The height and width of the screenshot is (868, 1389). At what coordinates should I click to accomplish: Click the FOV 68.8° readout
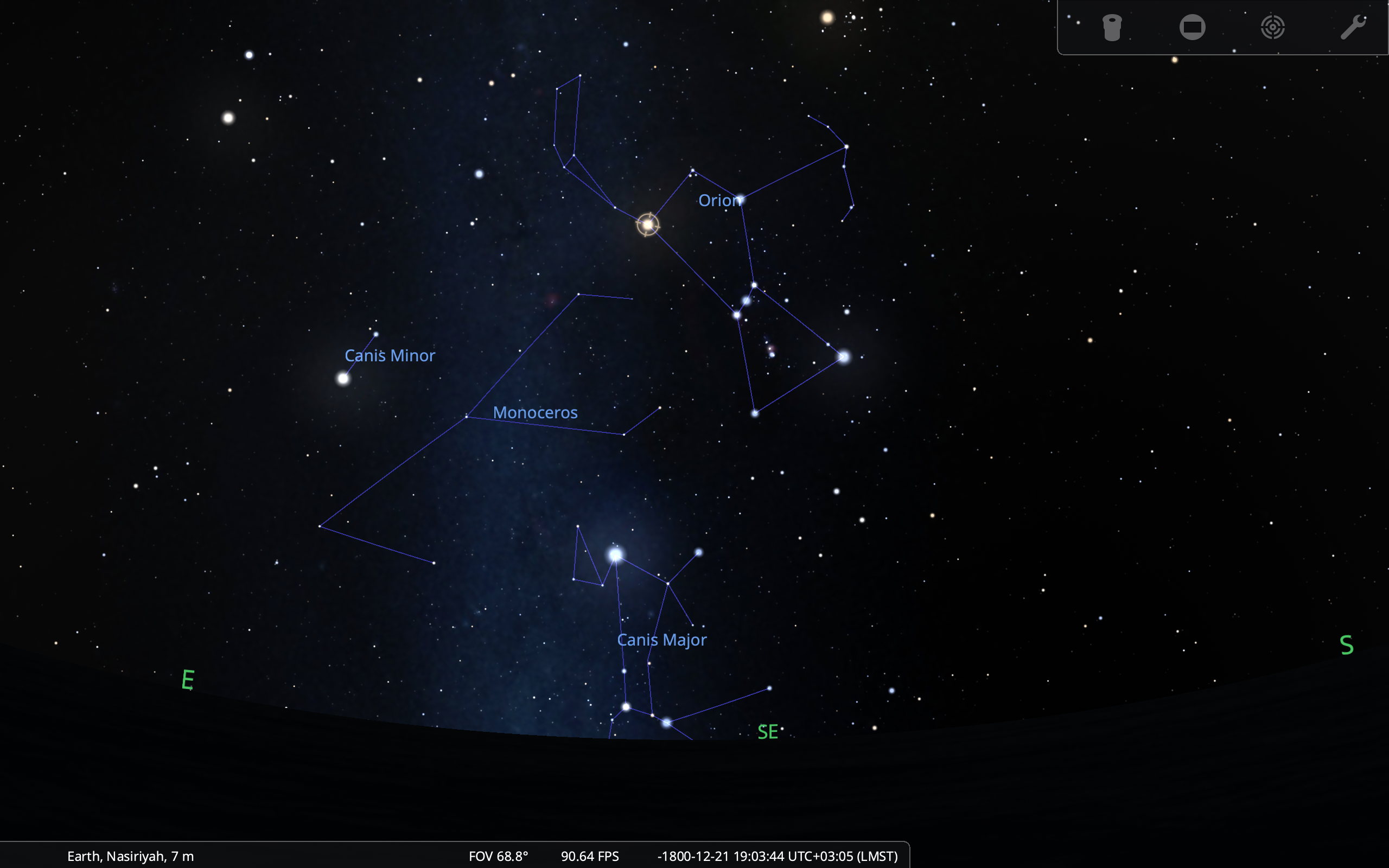click(x=498, y=856)
